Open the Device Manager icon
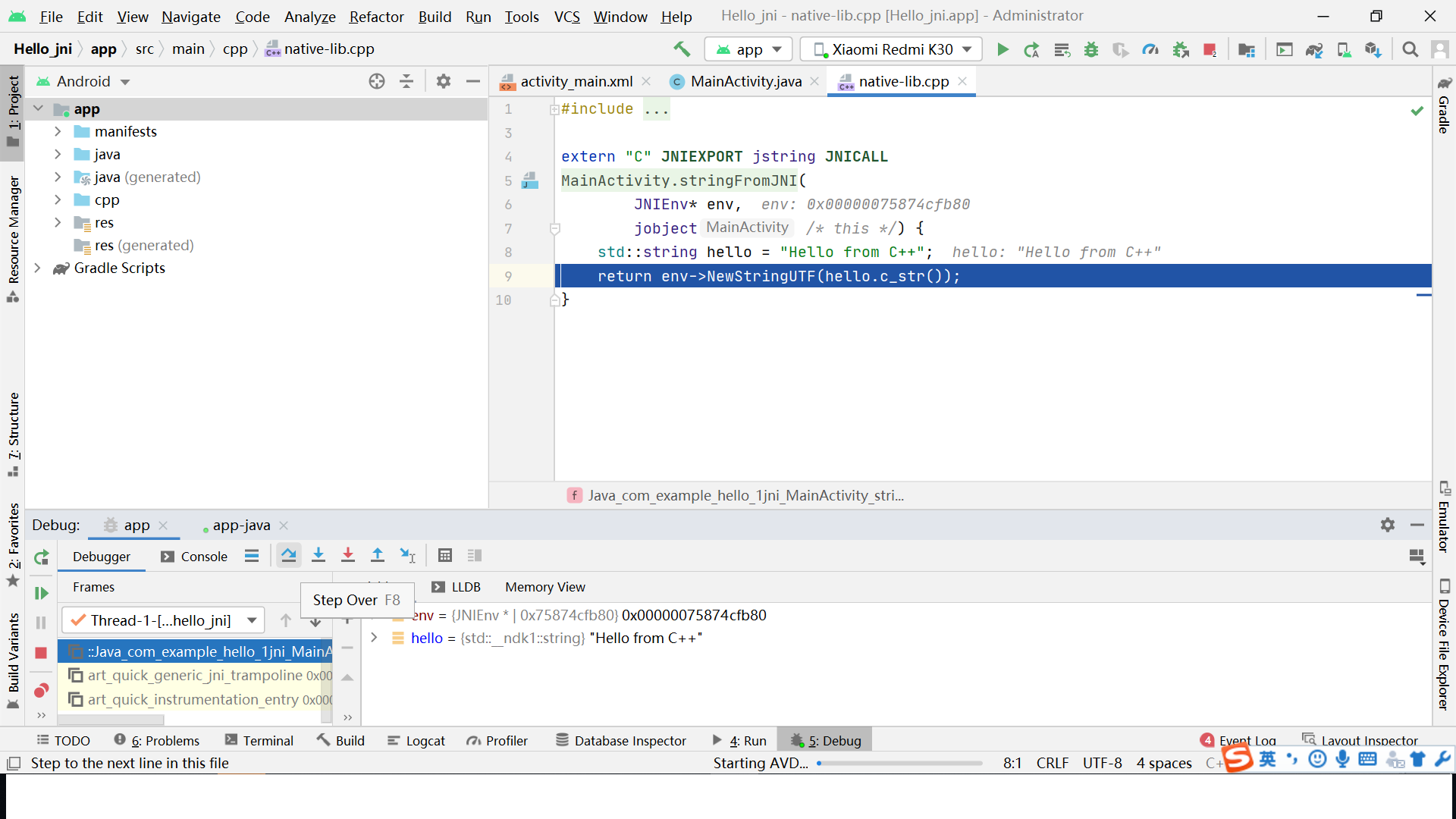Screen dimensions: 1456x819 [x=1345, y=49]
